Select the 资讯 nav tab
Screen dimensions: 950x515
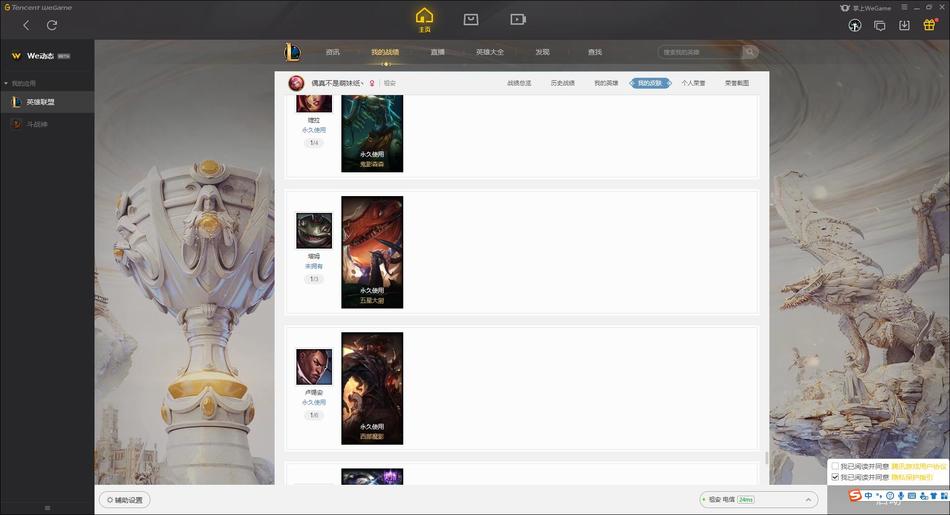click(333, 52)
